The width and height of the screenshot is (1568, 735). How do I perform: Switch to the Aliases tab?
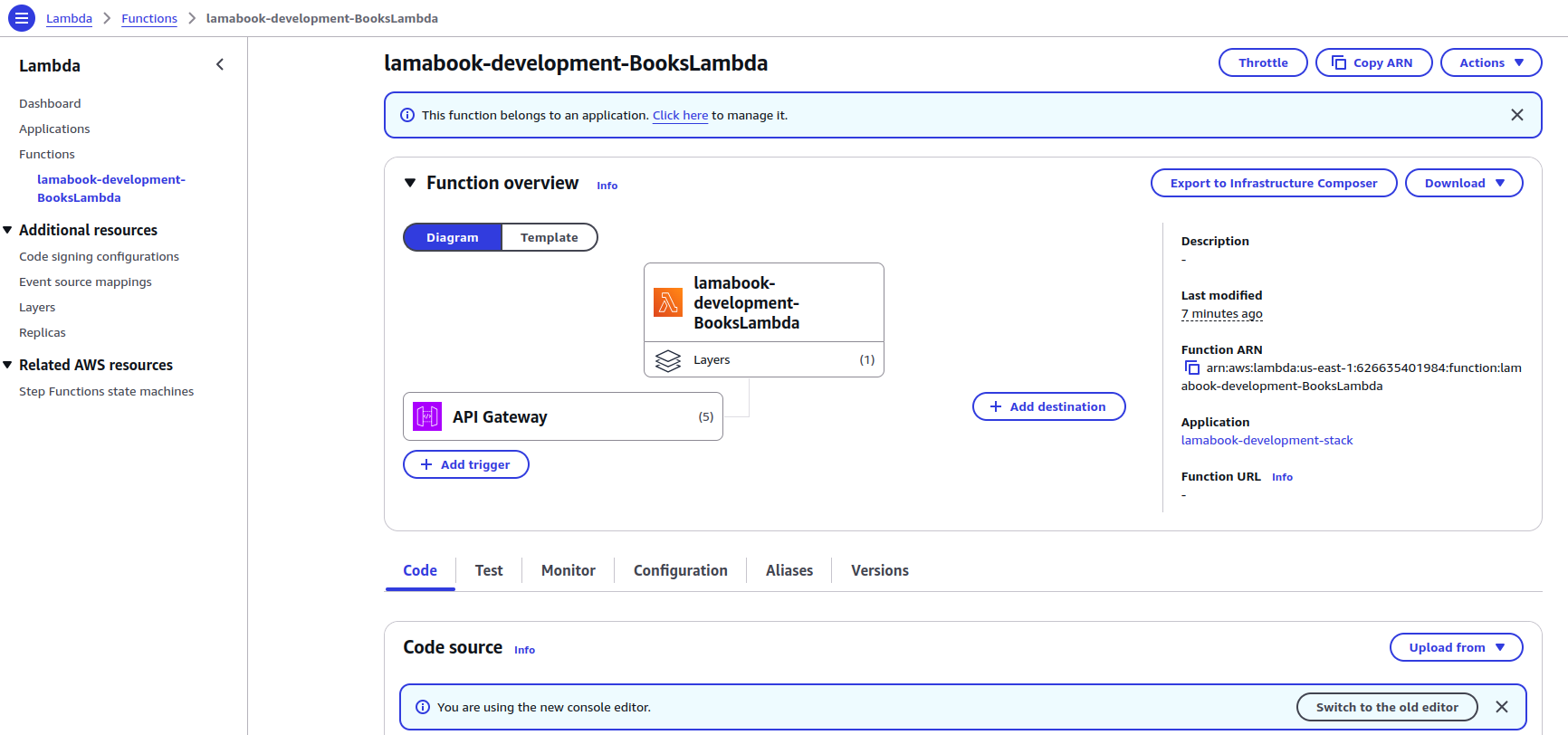(x=789, y=570)
